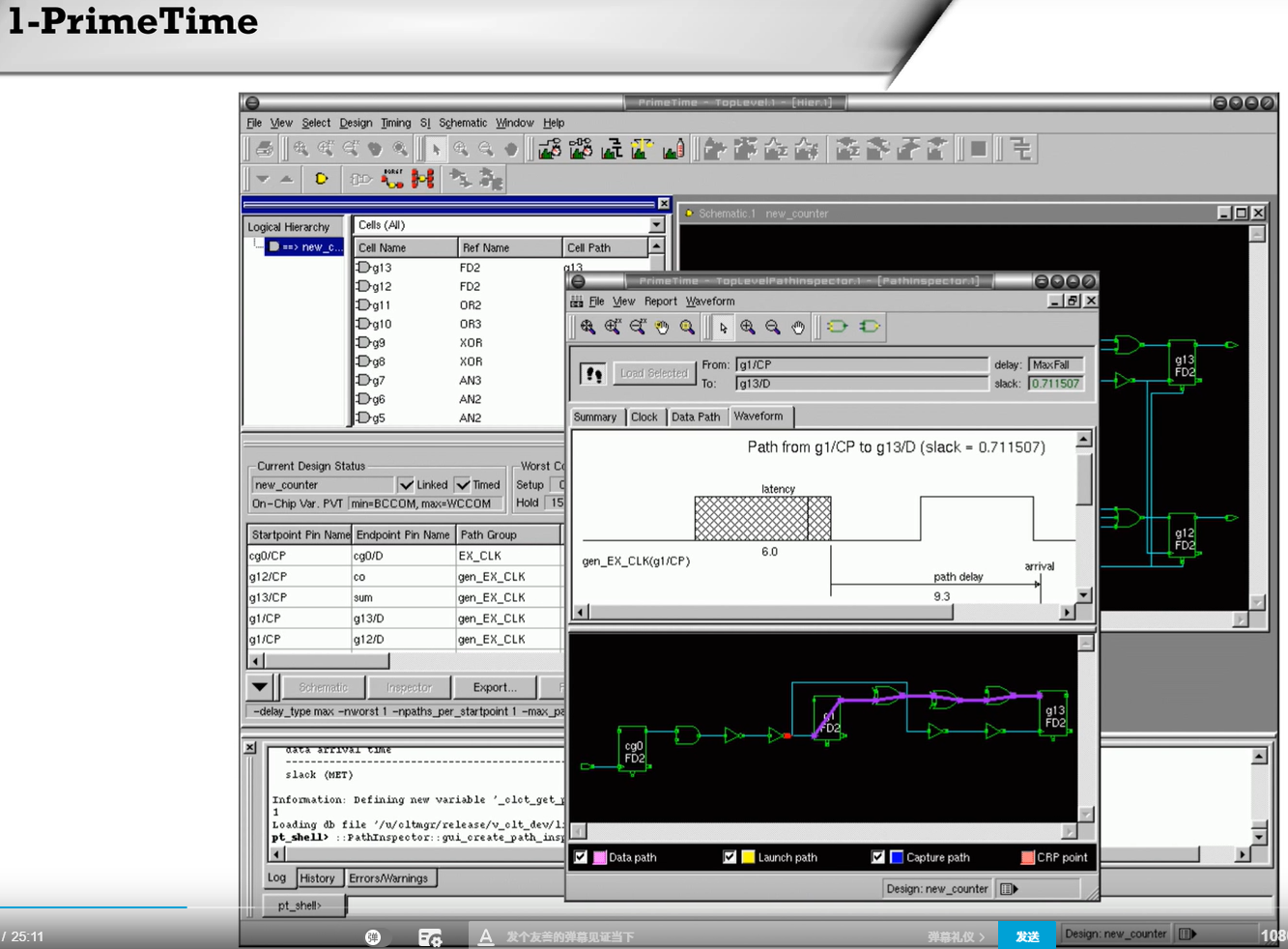Open the Timing menu
The height and width of the screenshot is (949, 1288).
click(x=395, y=123)
